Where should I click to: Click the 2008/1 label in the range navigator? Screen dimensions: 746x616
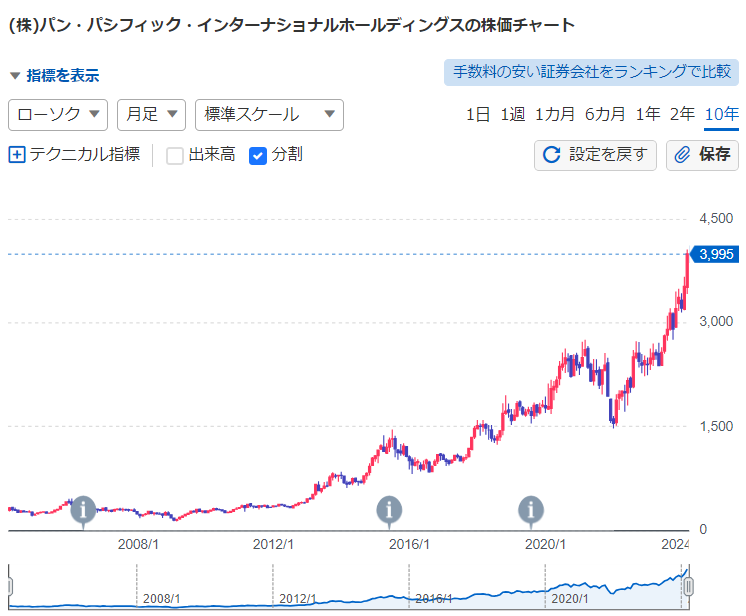click(x=161, y=598)
